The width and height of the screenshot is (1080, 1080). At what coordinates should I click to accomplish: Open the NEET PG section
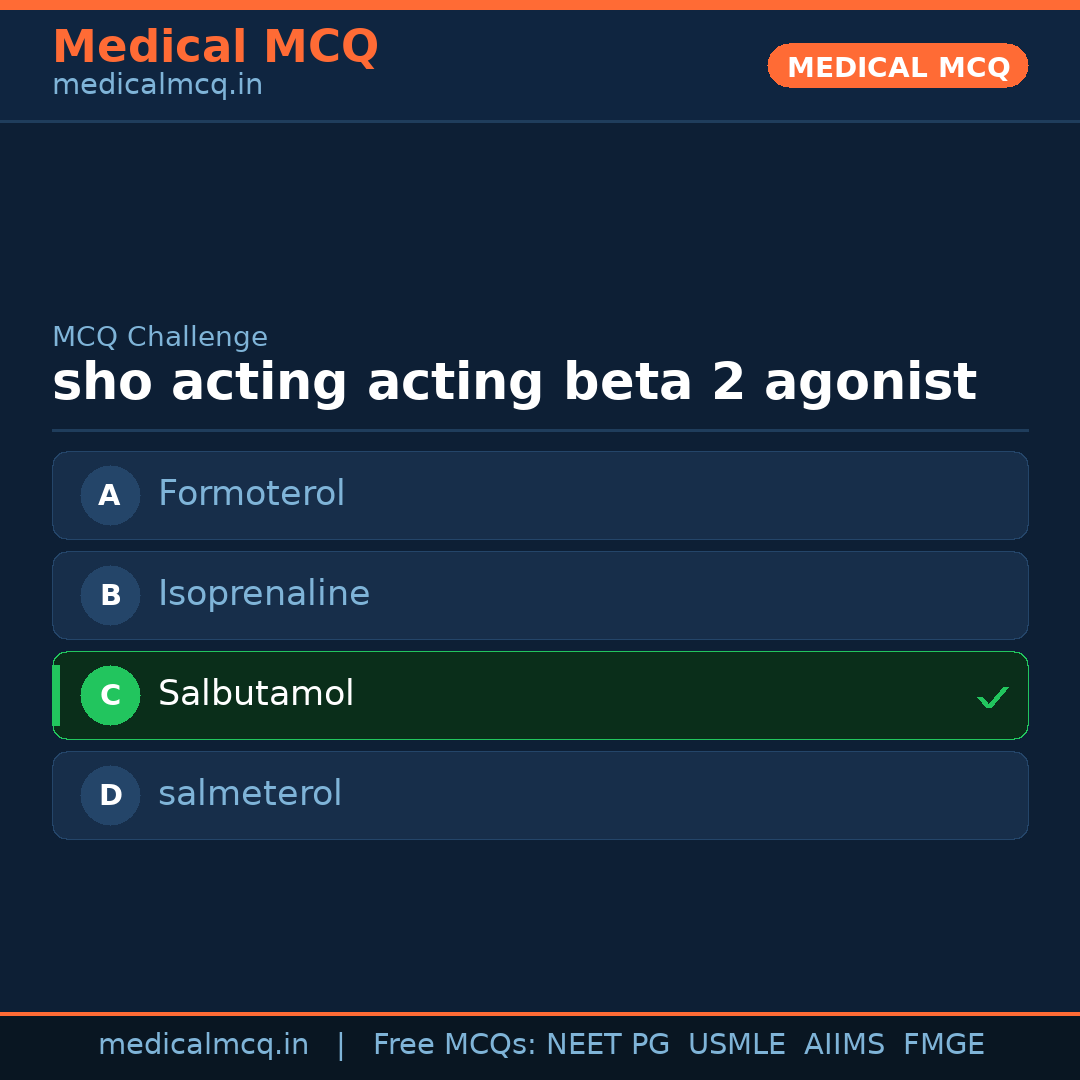(x=607, y=1044)
